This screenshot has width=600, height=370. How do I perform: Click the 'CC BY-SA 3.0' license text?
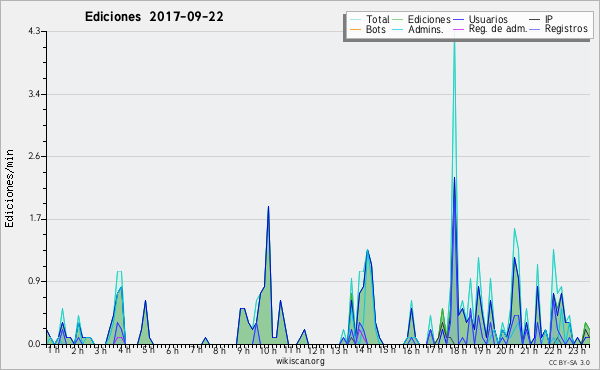(569, 362)
